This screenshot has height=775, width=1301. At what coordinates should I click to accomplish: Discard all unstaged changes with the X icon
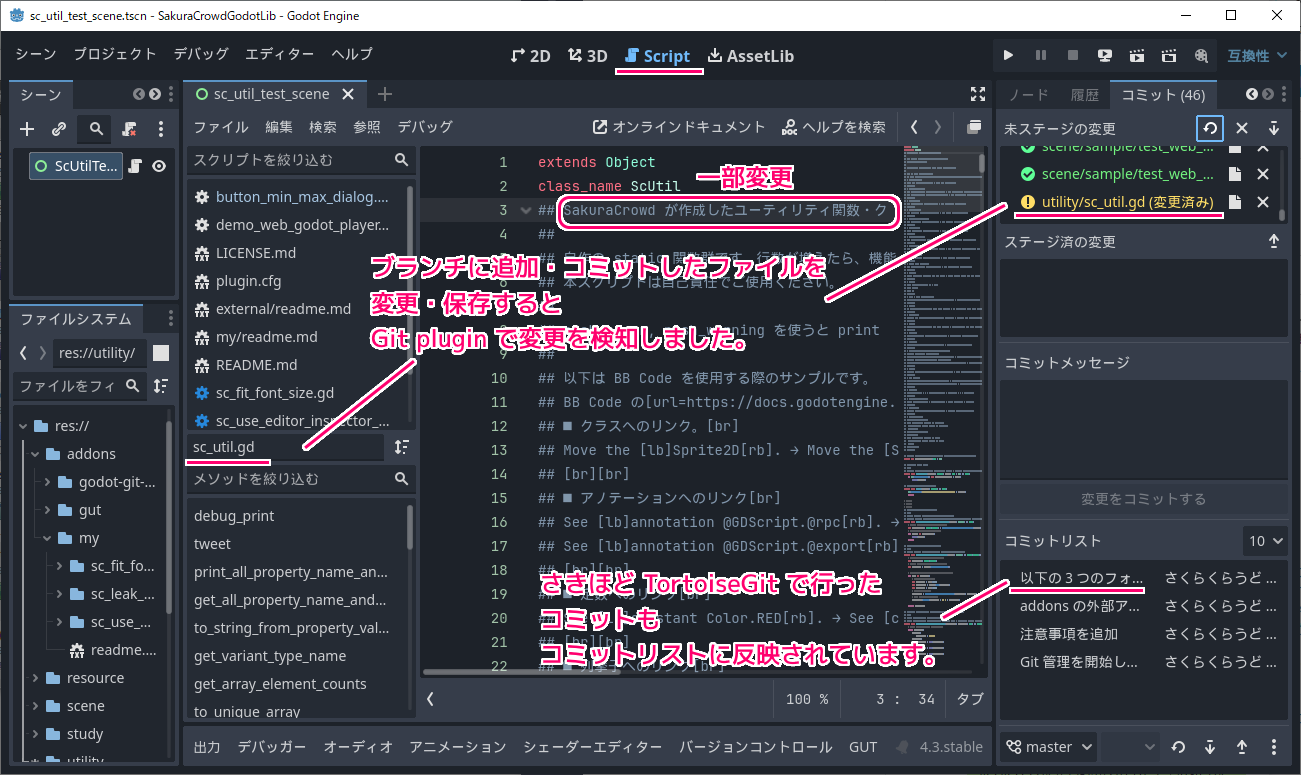pos(1242,128)
